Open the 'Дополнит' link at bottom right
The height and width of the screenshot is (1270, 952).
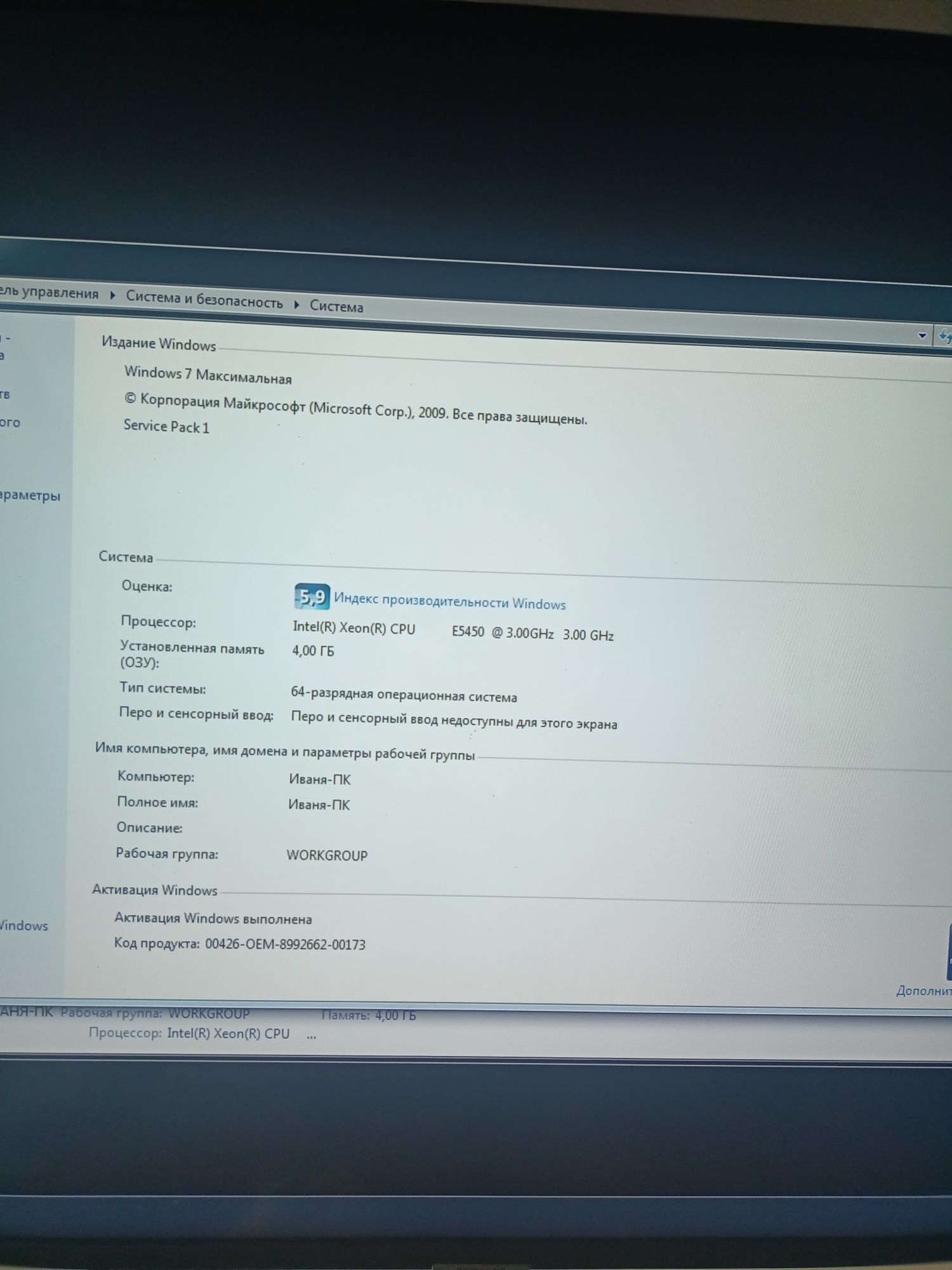pyautogui.click(x=923, y=991)
